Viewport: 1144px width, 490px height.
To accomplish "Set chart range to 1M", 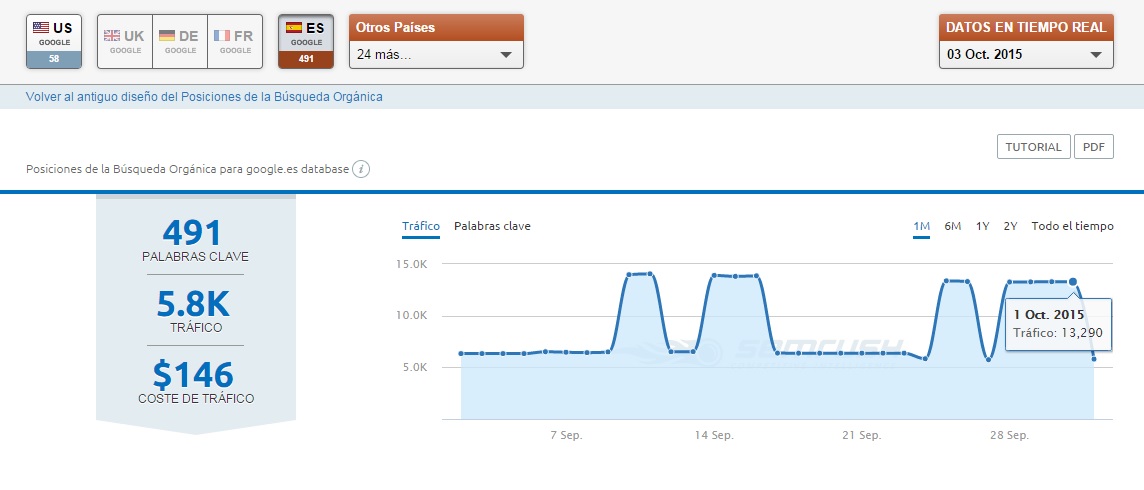I will pos(921,226).
